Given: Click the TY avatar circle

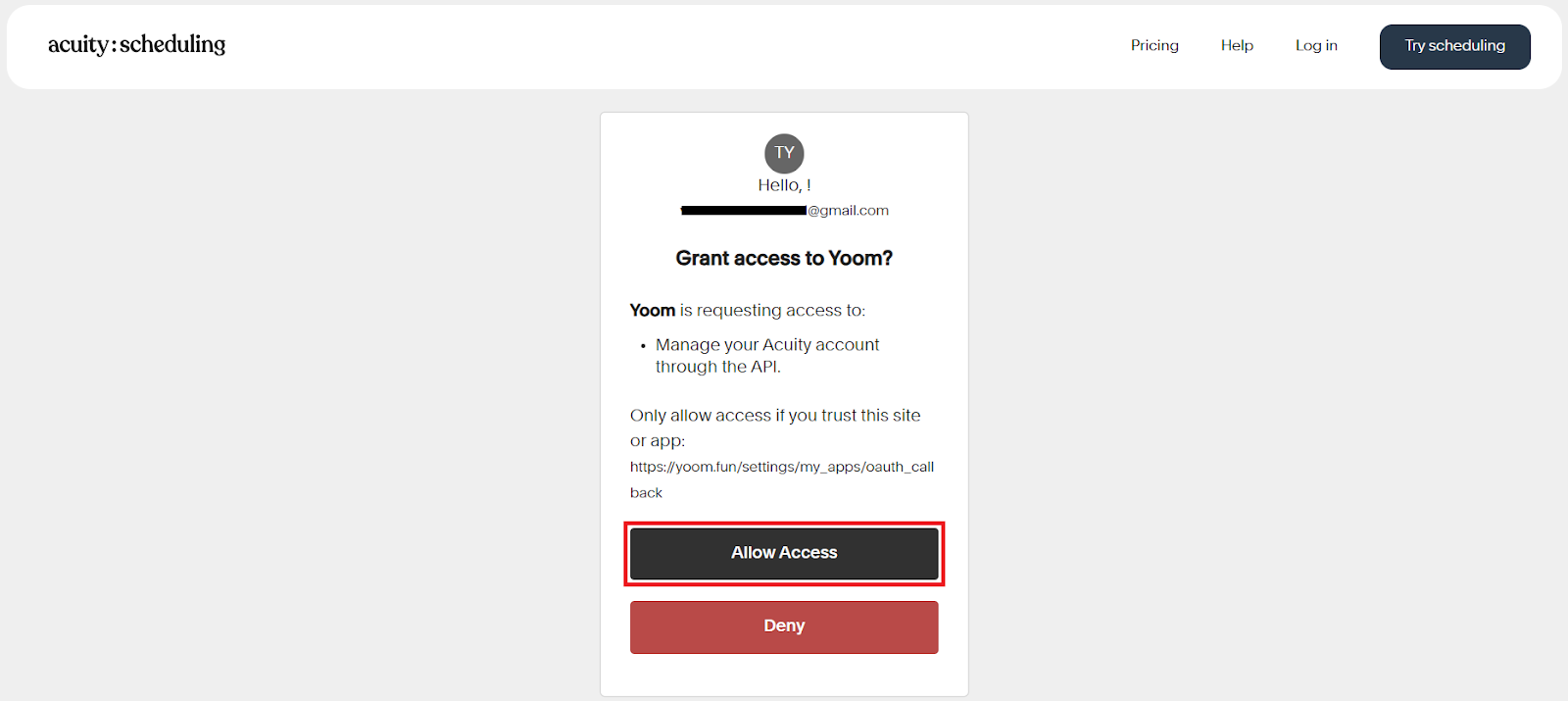Looking at the screenshot, I should (784, 153).
